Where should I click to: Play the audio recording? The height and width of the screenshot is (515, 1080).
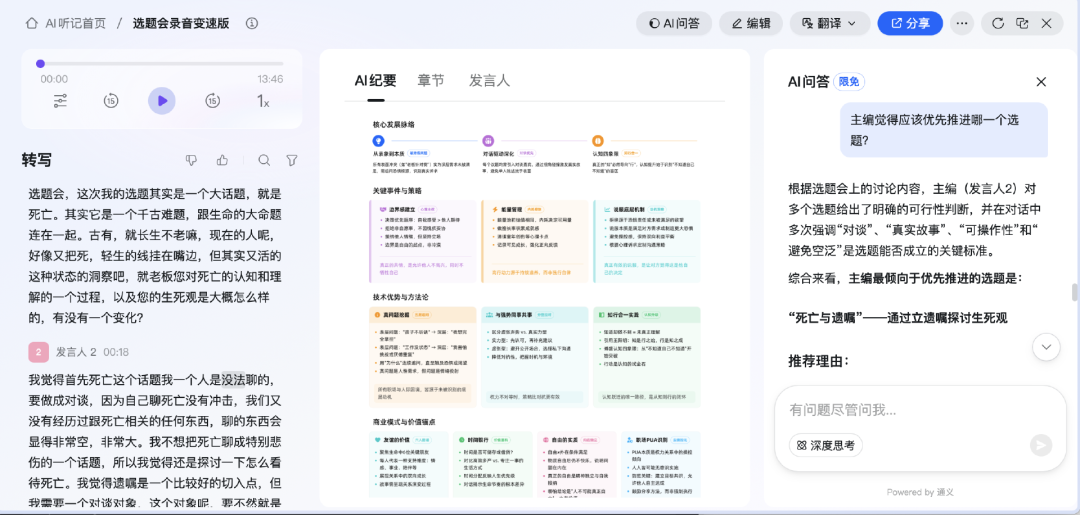click(x=161, y=100)
